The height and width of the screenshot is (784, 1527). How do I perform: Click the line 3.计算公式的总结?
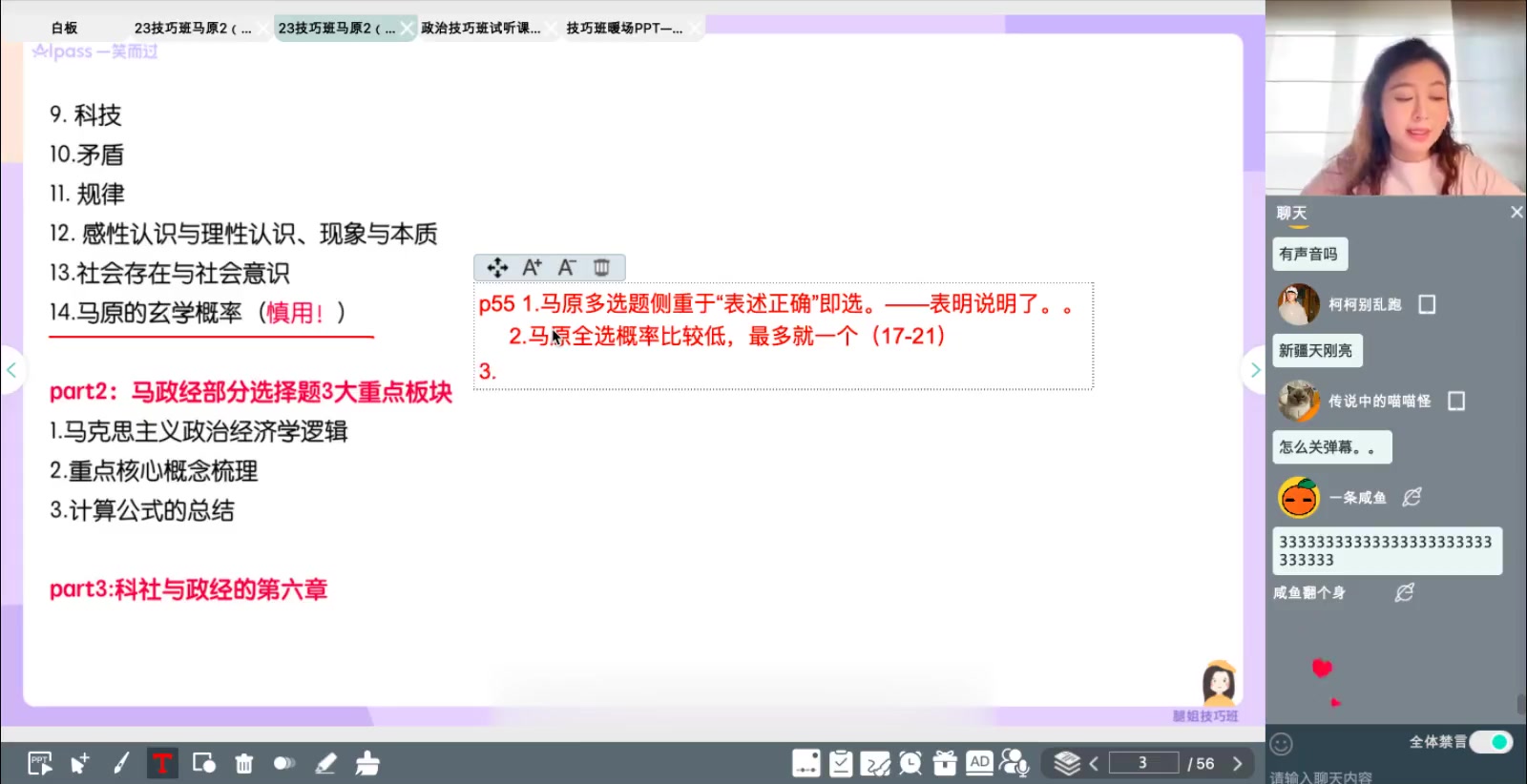click(x=142, y=510)
